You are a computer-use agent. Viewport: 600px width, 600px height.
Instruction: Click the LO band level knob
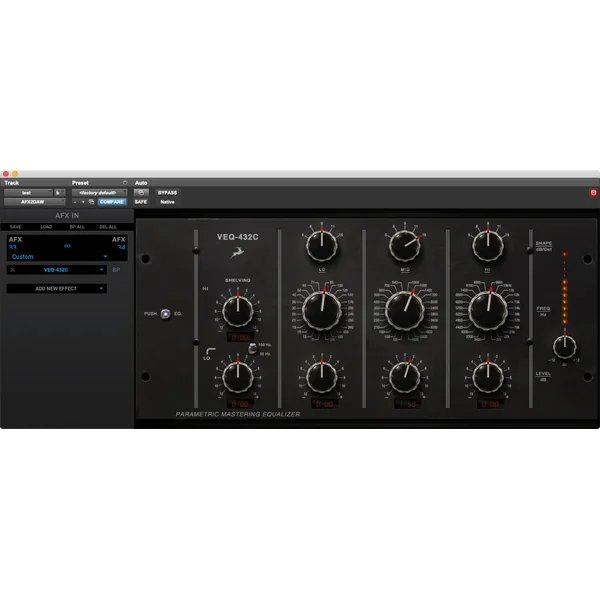[322, 377]
